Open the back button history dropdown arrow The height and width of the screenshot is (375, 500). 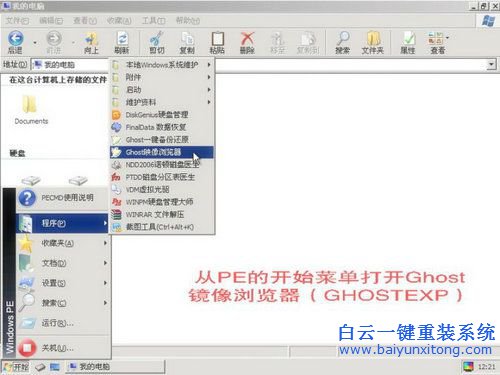(x=35, y=43)
